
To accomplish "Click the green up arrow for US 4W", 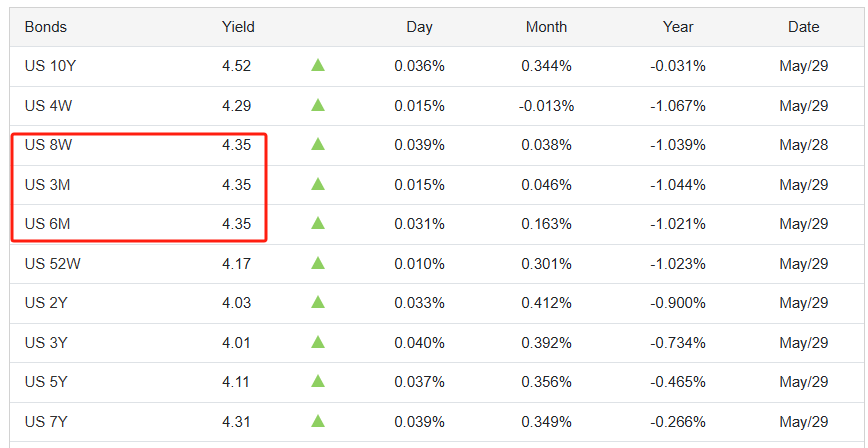I will [318, 105].
